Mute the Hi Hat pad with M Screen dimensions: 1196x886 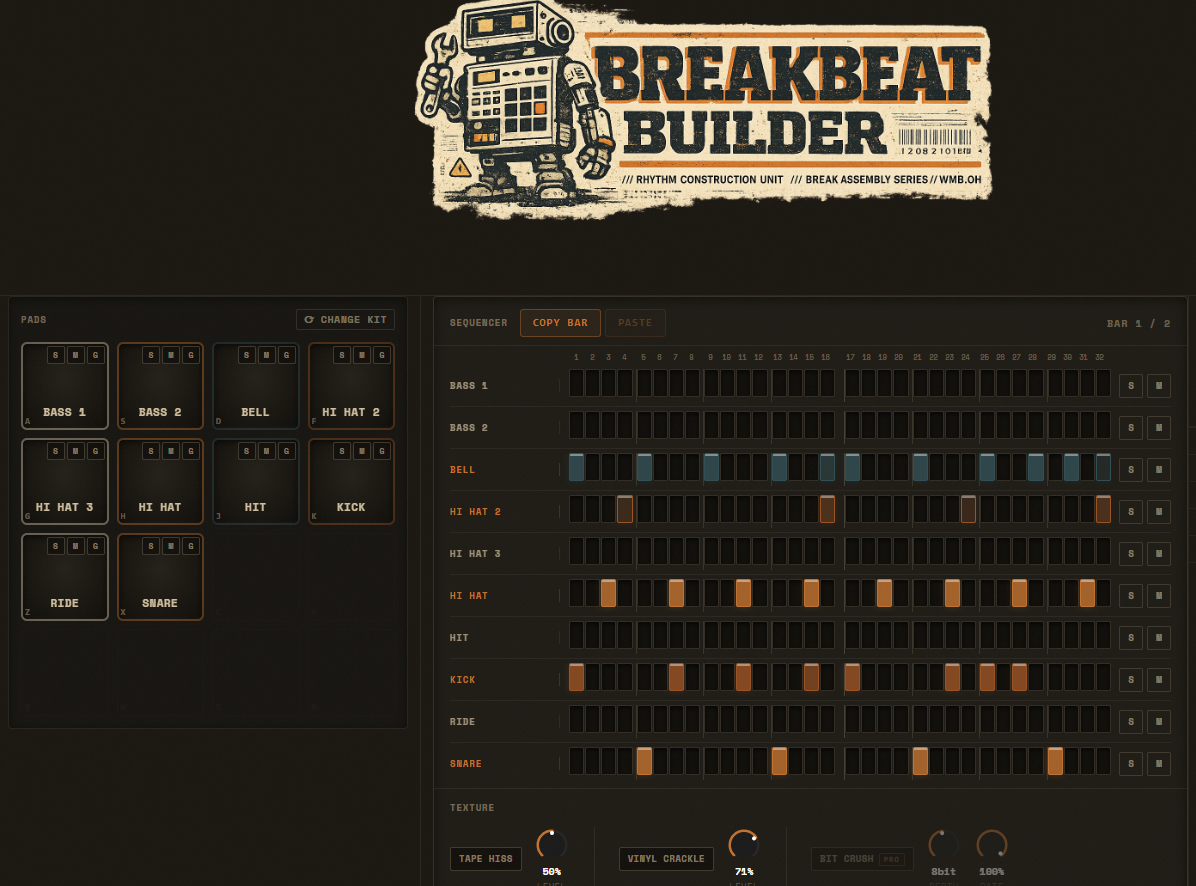coord(171,451)
